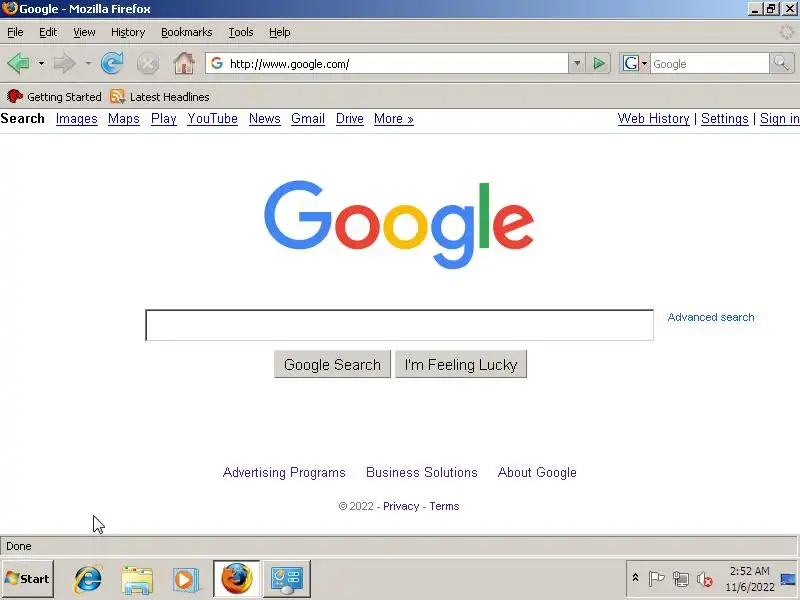The image size is (800, 600).
Task: Open the Control Panel taskbar icon
Action: pyautogui.click(x=287, y=579)
